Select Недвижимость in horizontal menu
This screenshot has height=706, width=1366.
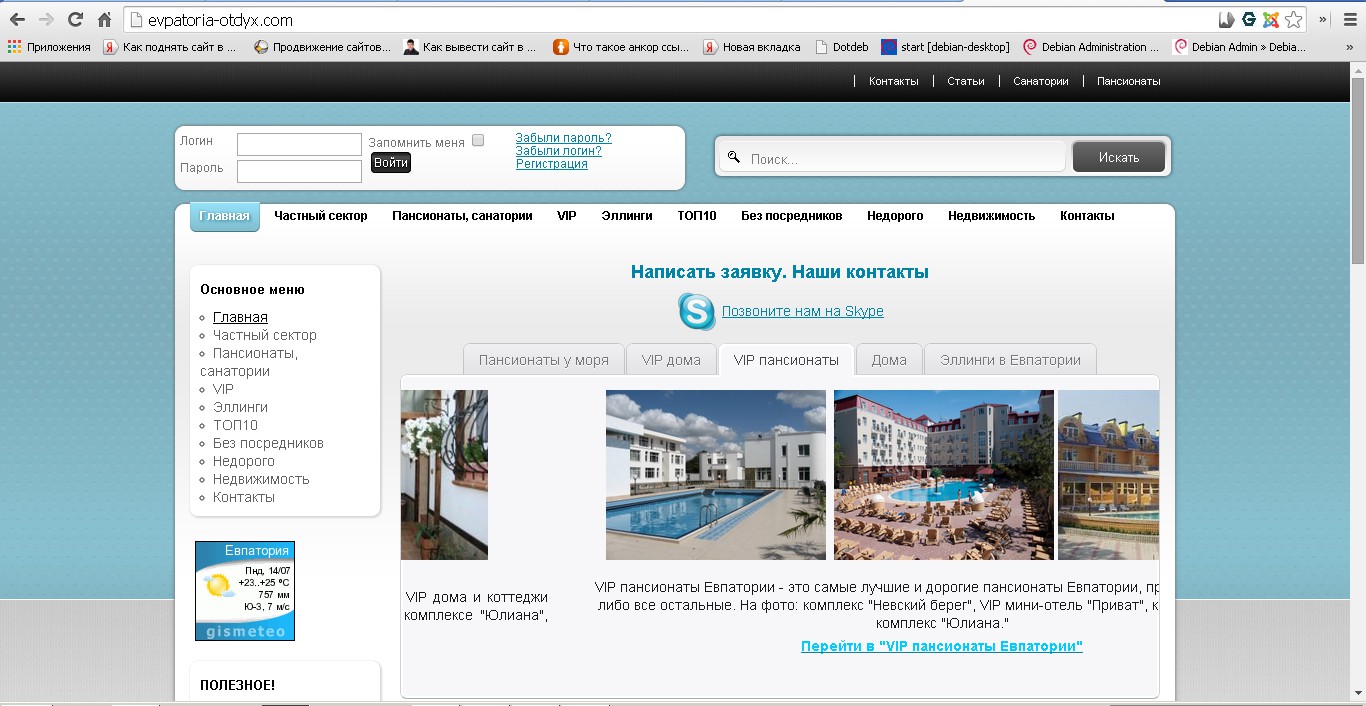click(x=992, y=216)
